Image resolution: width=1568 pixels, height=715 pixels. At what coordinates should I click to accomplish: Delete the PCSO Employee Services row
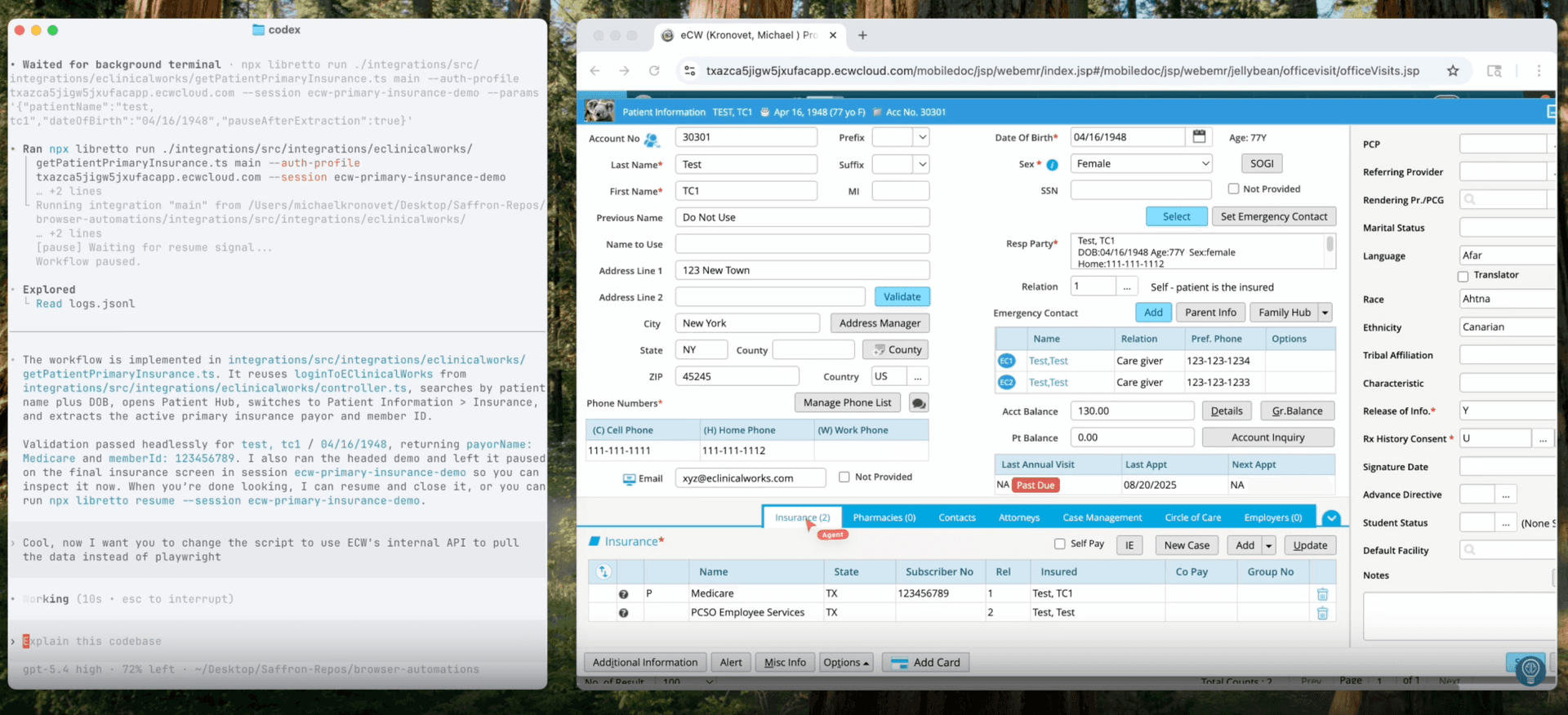coord(1322,613)
